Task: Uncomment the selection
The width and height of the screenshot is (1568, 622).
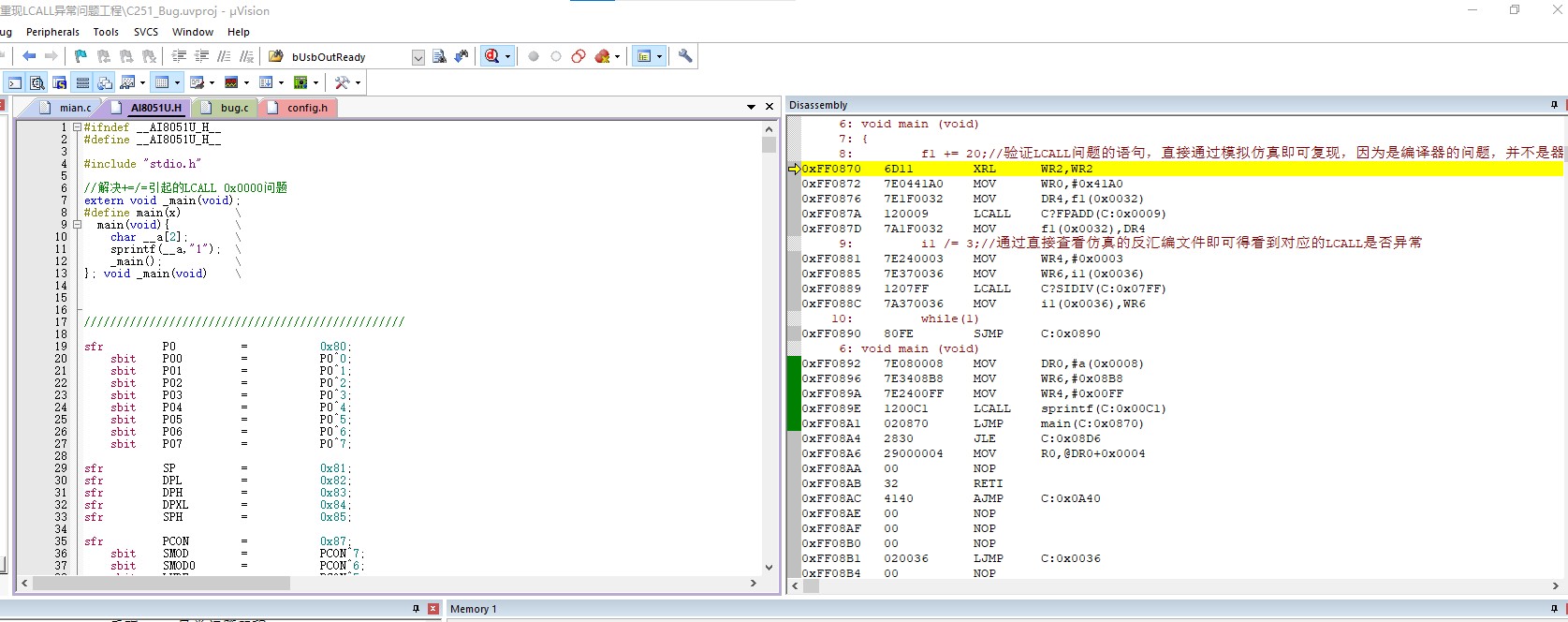Action: pyautogui.click(x=246, y=56)
